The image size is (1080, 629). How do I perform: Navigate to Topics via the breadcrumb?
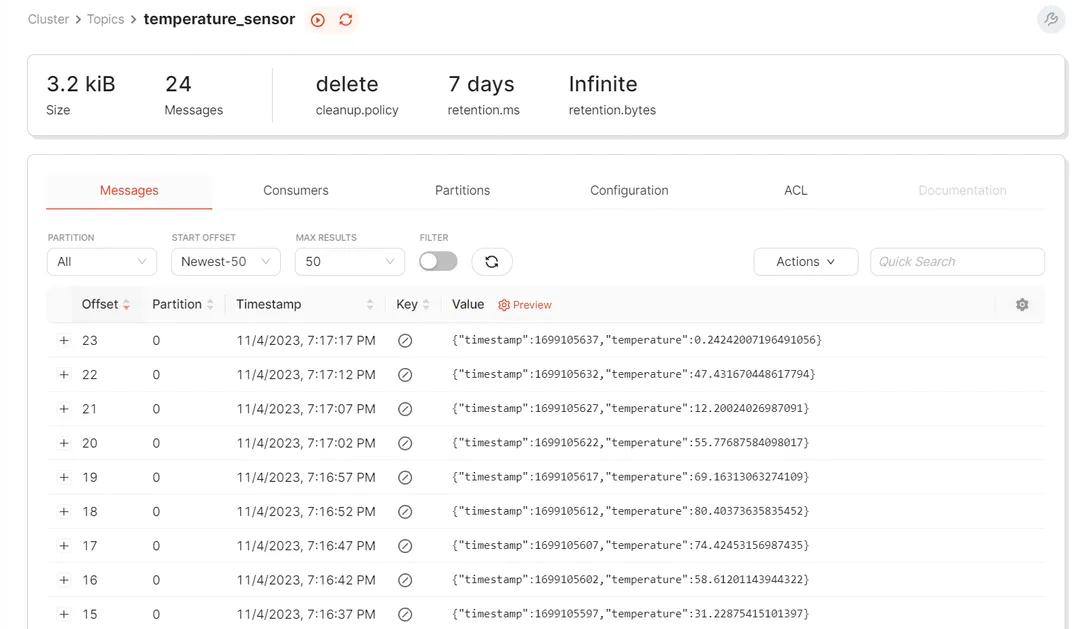(x=106, y=19)
